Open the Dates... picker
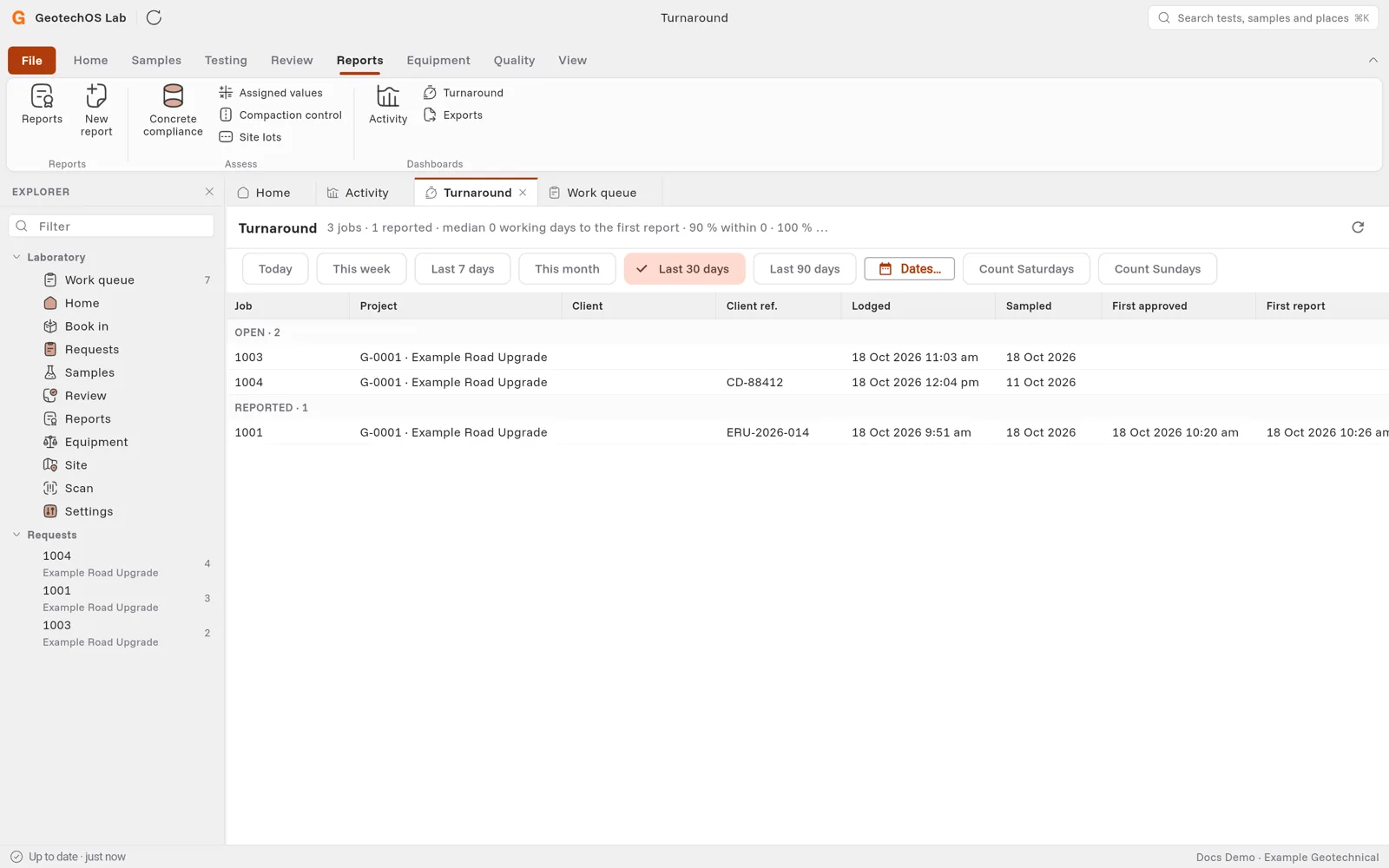Image resolution: width=1389 pixels, height=868 pixels. coord(909,269)
